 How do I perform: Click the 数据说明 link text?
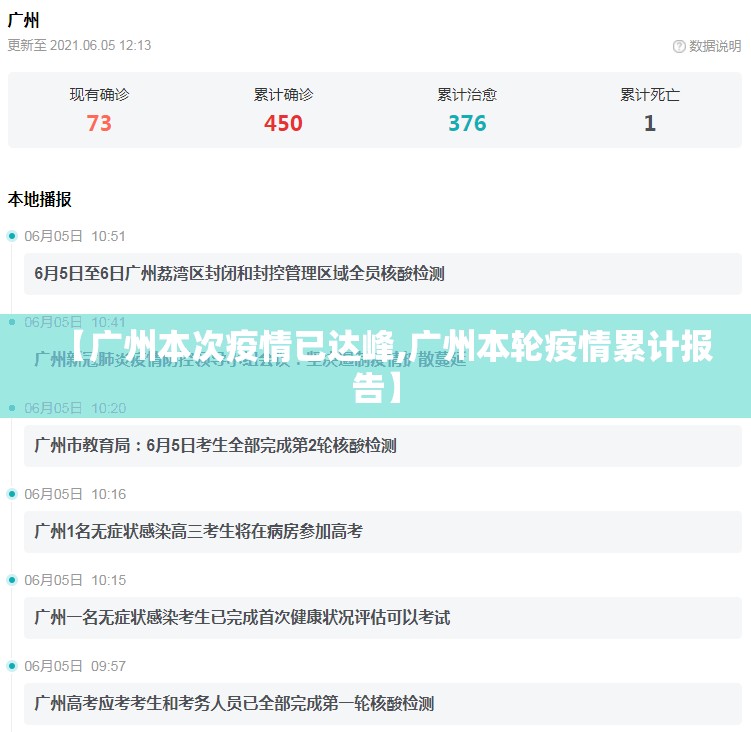click(x=715, y=46)
